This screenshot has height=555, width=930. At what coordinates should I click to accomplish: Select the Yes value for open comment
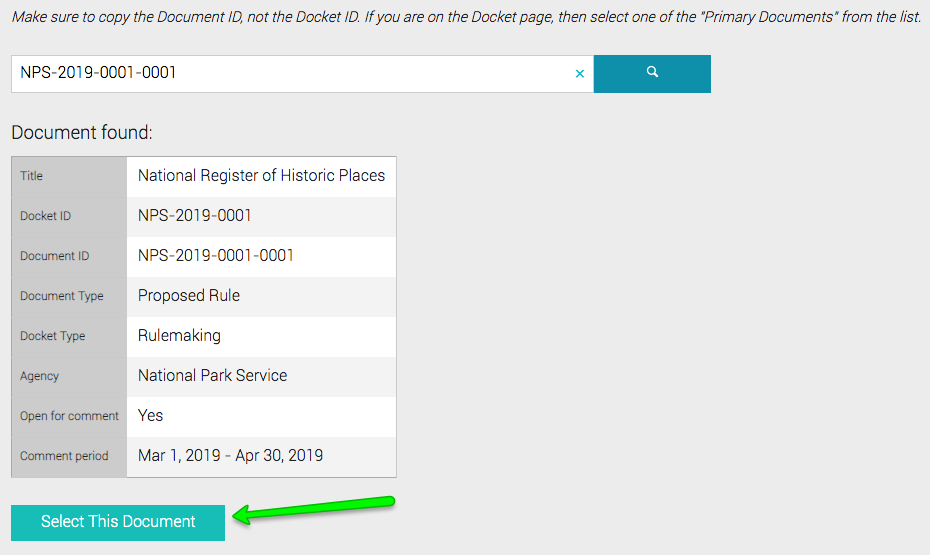151,416
